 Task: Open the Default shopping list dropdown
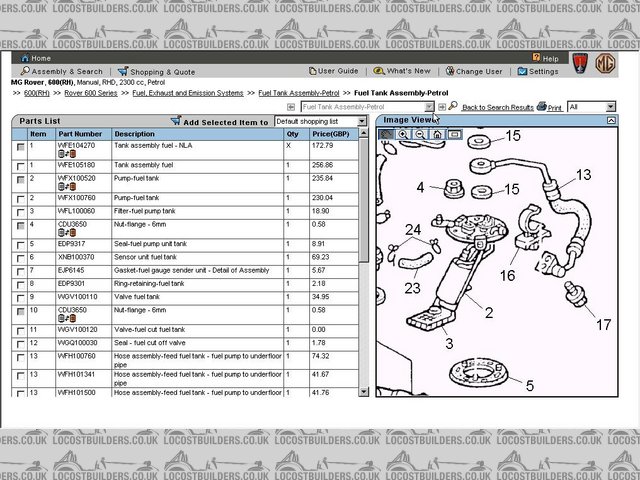pyautogui.click(x=361, y=121)
